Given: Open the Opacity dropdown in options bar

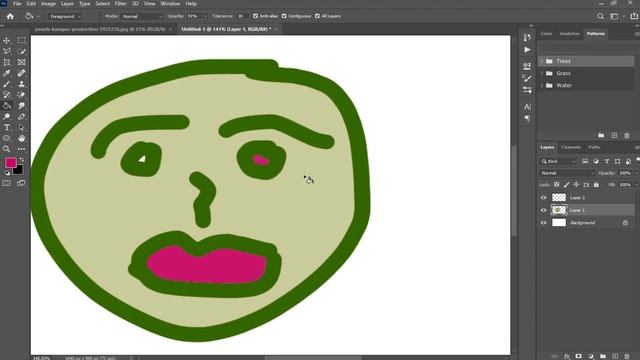Looking at the screenshot, I should coord(205,16).
